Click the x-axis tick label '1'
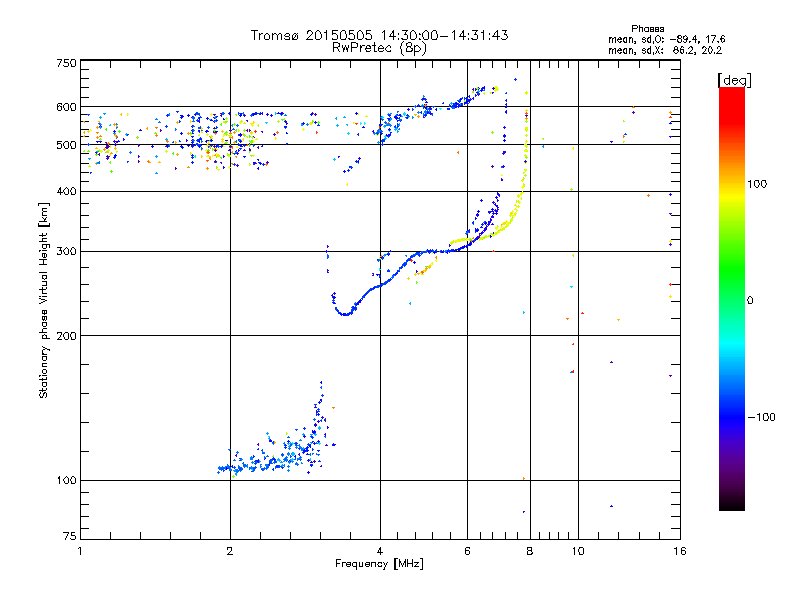800x600 pixels. [80, 551]
